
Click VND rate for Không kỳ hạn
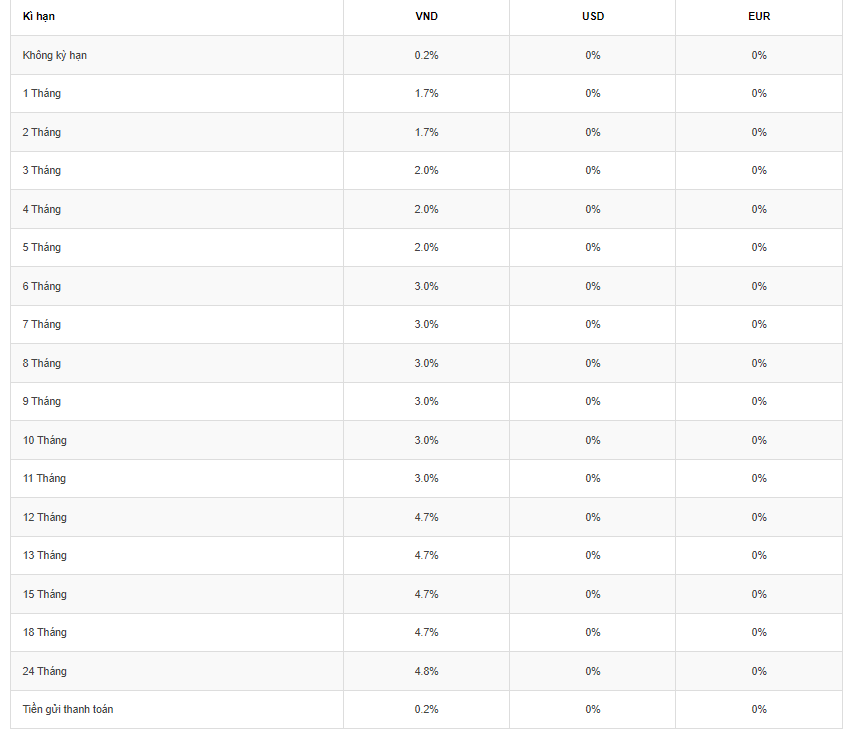(426, 55)
